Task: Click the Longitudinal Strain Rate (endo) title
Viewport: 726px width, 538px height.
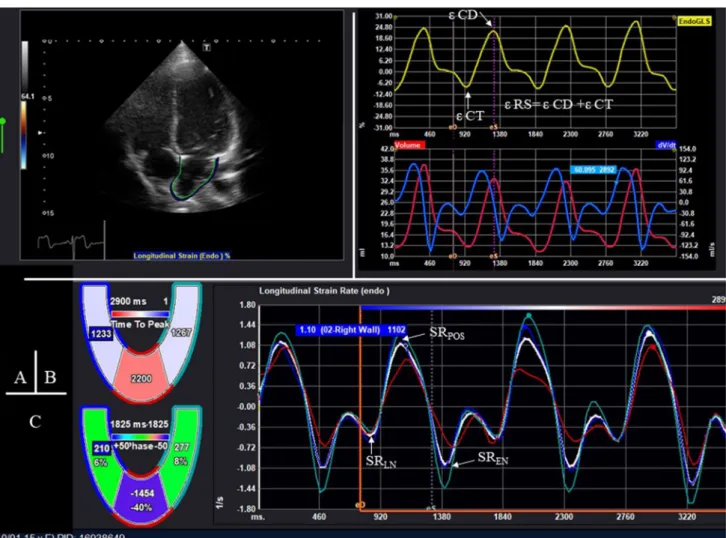Action: tap(324, 291)
